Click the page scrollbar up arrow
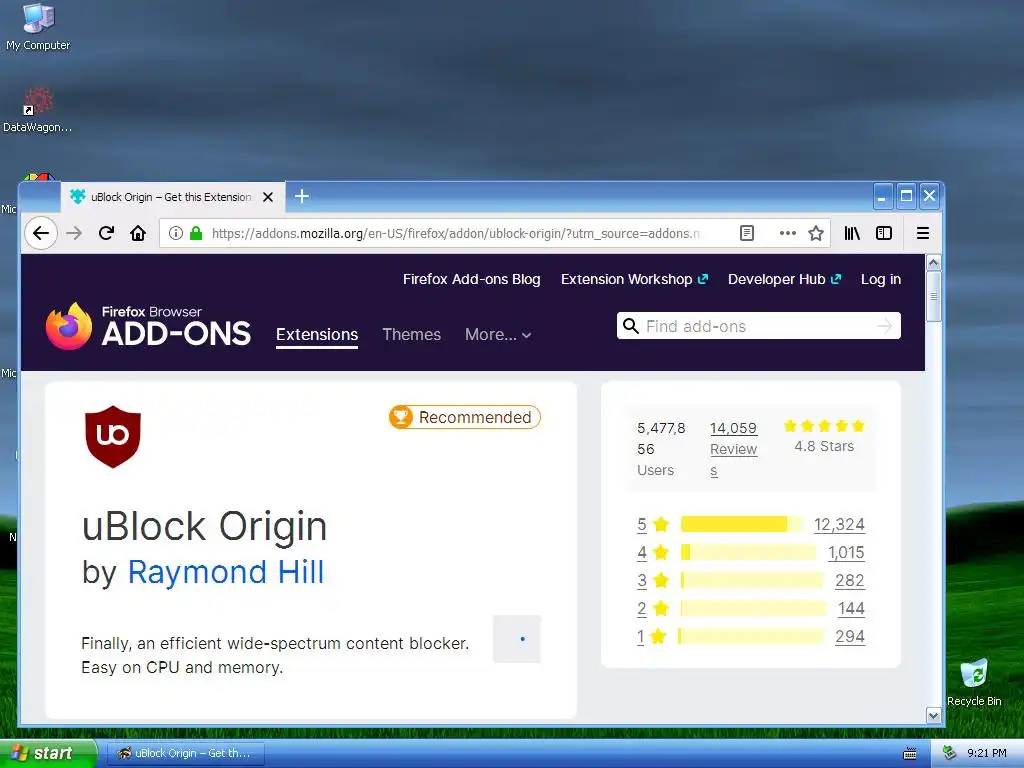This screenshot has width=1024, height=768. [934, 263]
